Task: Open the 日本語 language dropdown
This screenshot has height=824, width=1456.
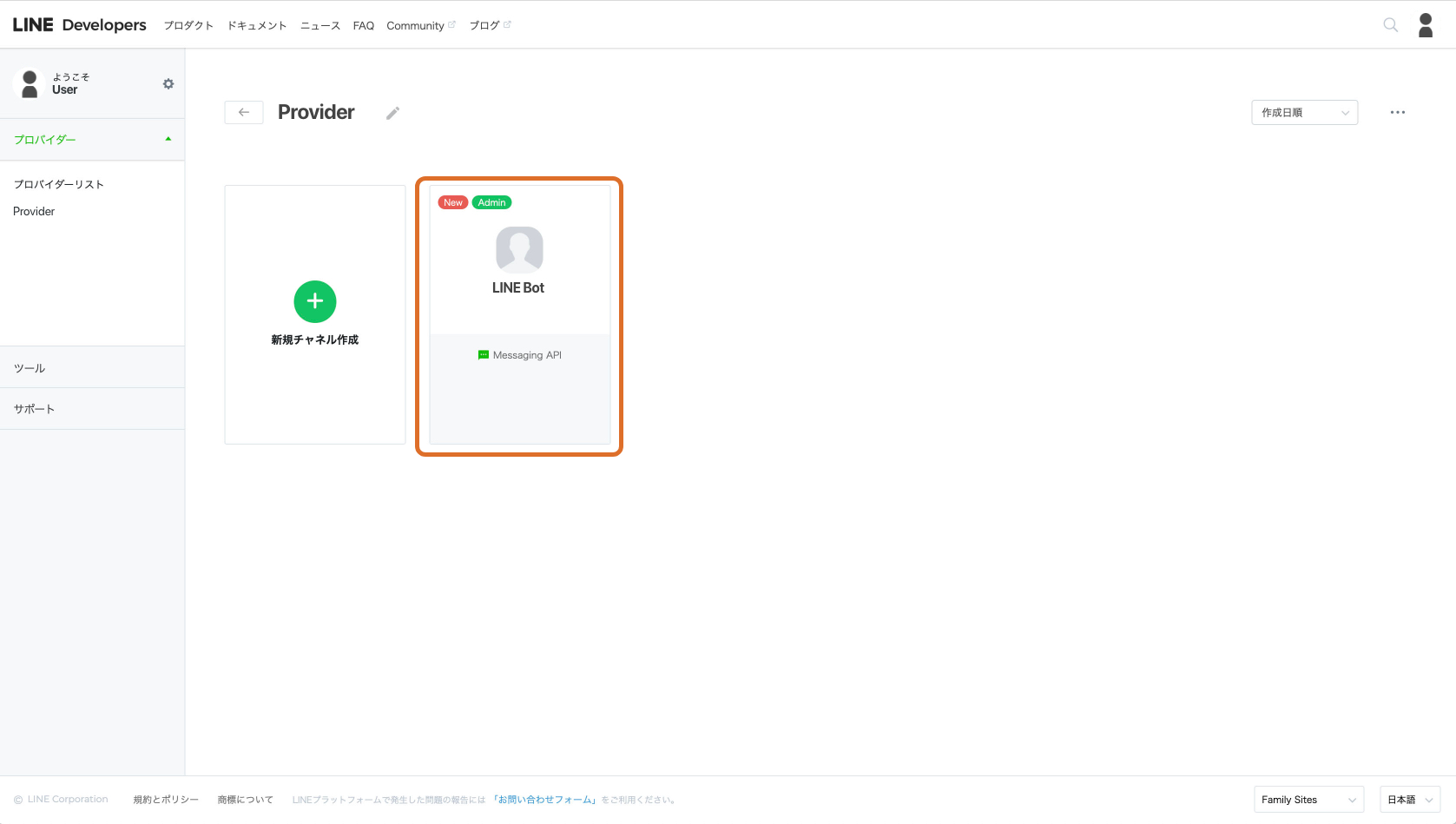Action: (1409, 800)
